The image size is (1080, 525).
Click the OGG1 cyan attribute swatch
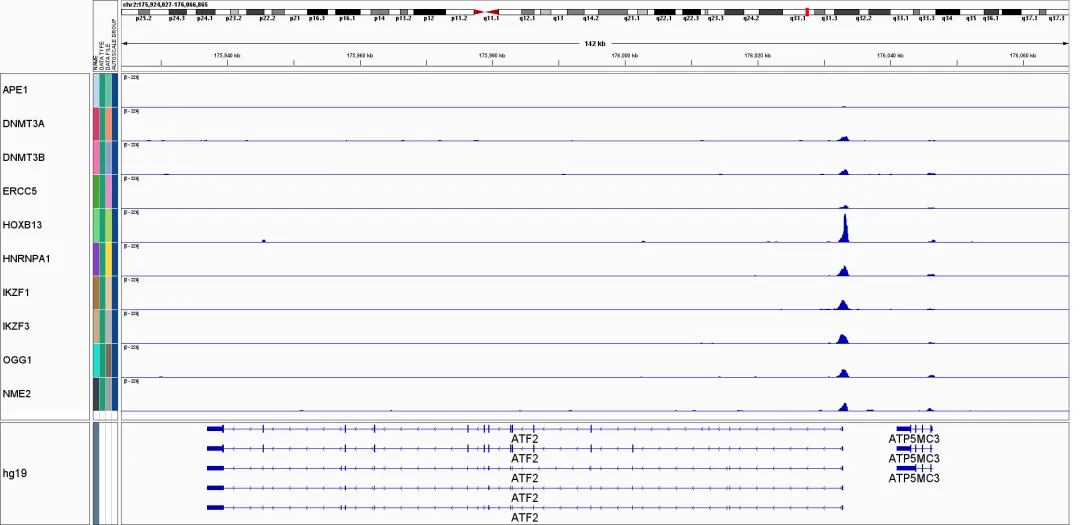click(x=96, y=360)
